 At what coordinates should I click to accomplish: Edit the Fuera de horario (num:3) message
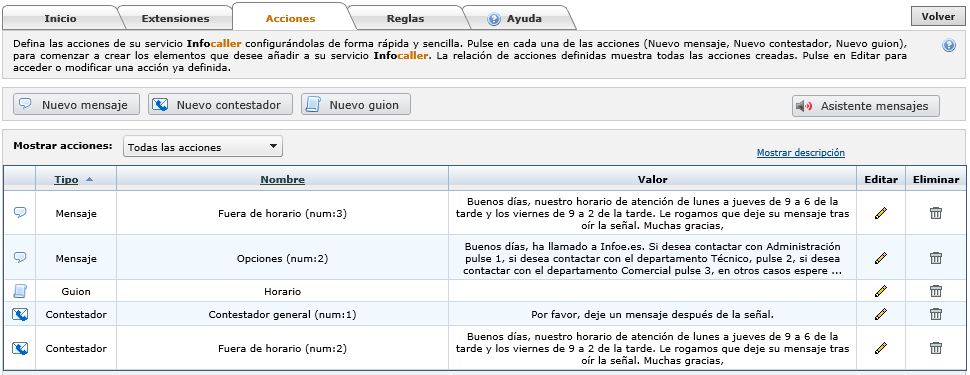pos(881,213)
